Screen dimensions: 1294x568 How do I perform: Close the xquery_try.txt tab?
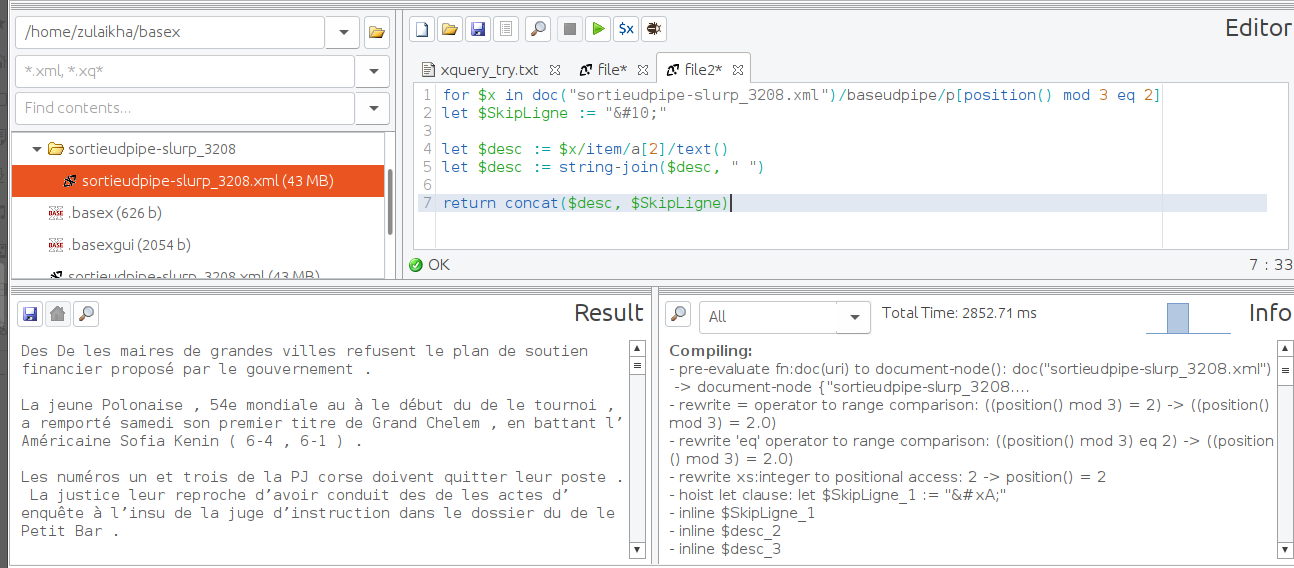[x=557, y=70]
